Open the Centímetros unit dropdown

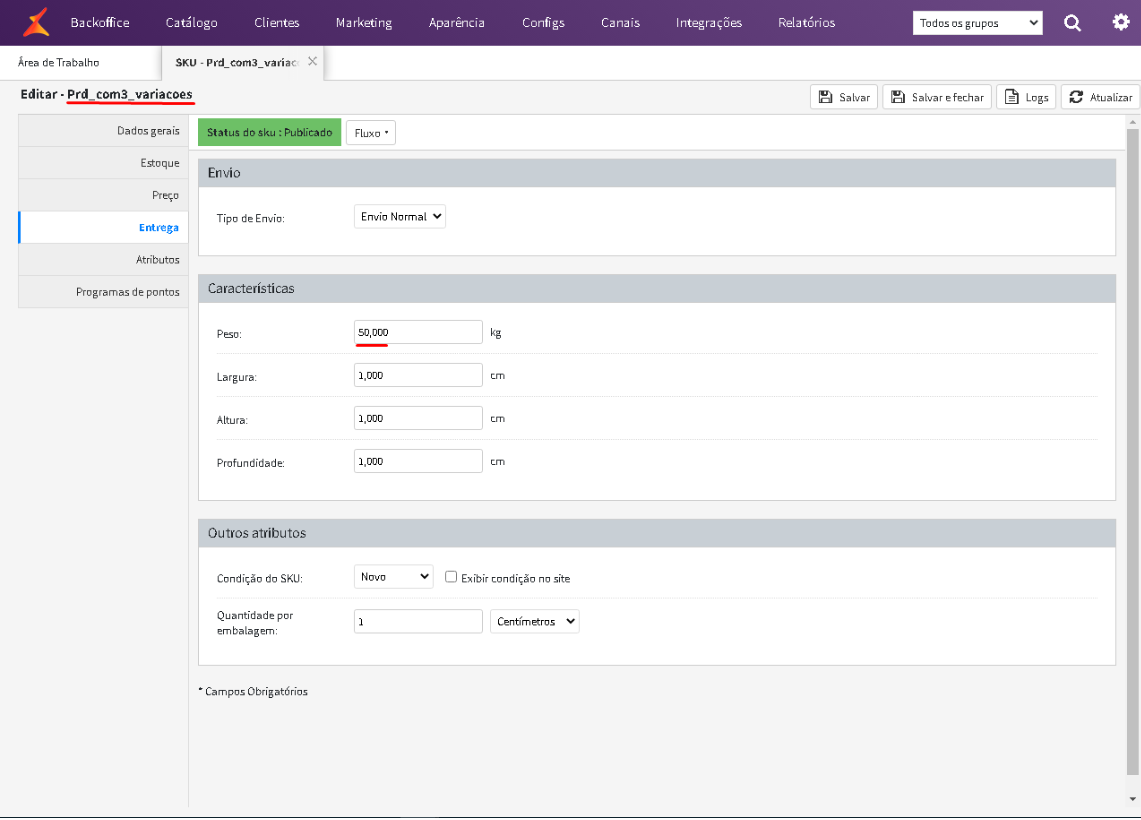tap(535, 621)
